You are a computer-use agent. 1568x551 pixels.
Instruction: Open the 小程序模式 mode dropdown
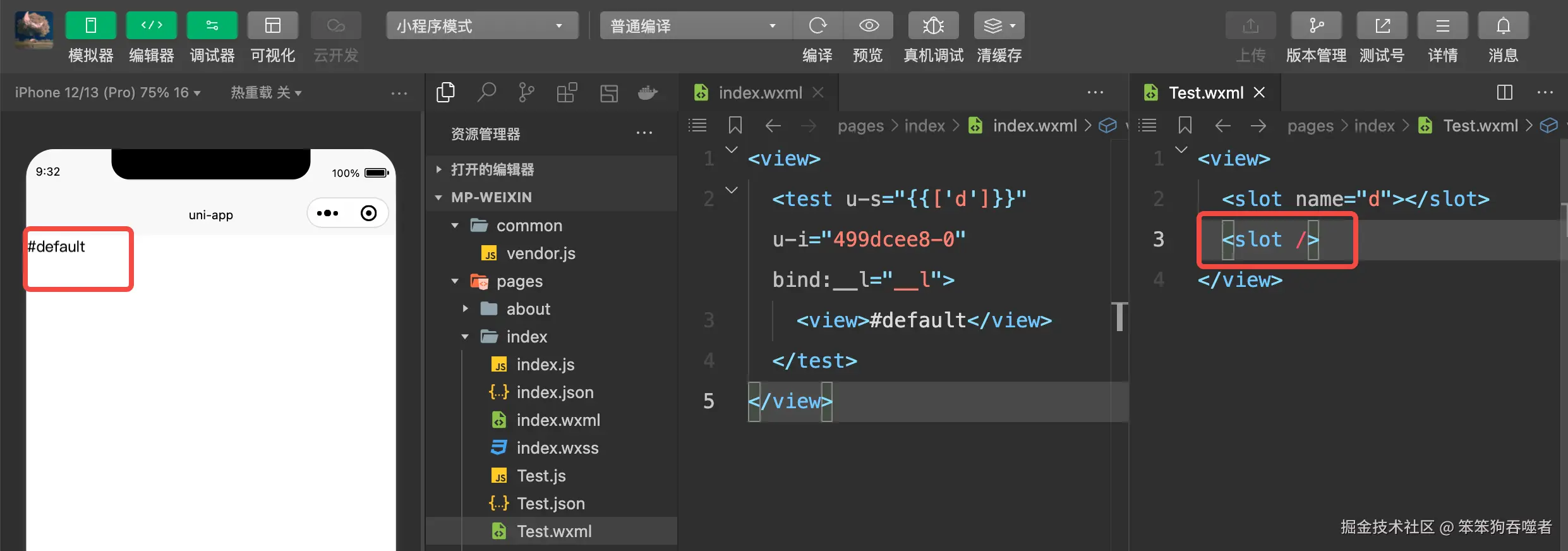tap(482, 26)
